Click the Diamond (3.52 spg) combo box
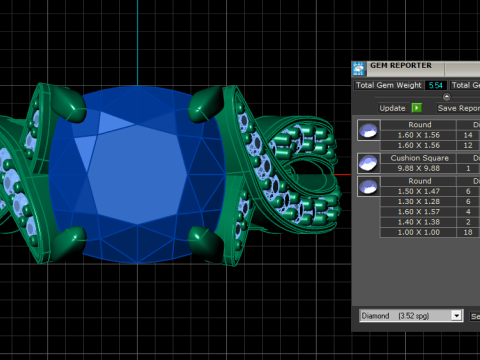This screenshot has width=480, height=360. [x=411, y=315]
